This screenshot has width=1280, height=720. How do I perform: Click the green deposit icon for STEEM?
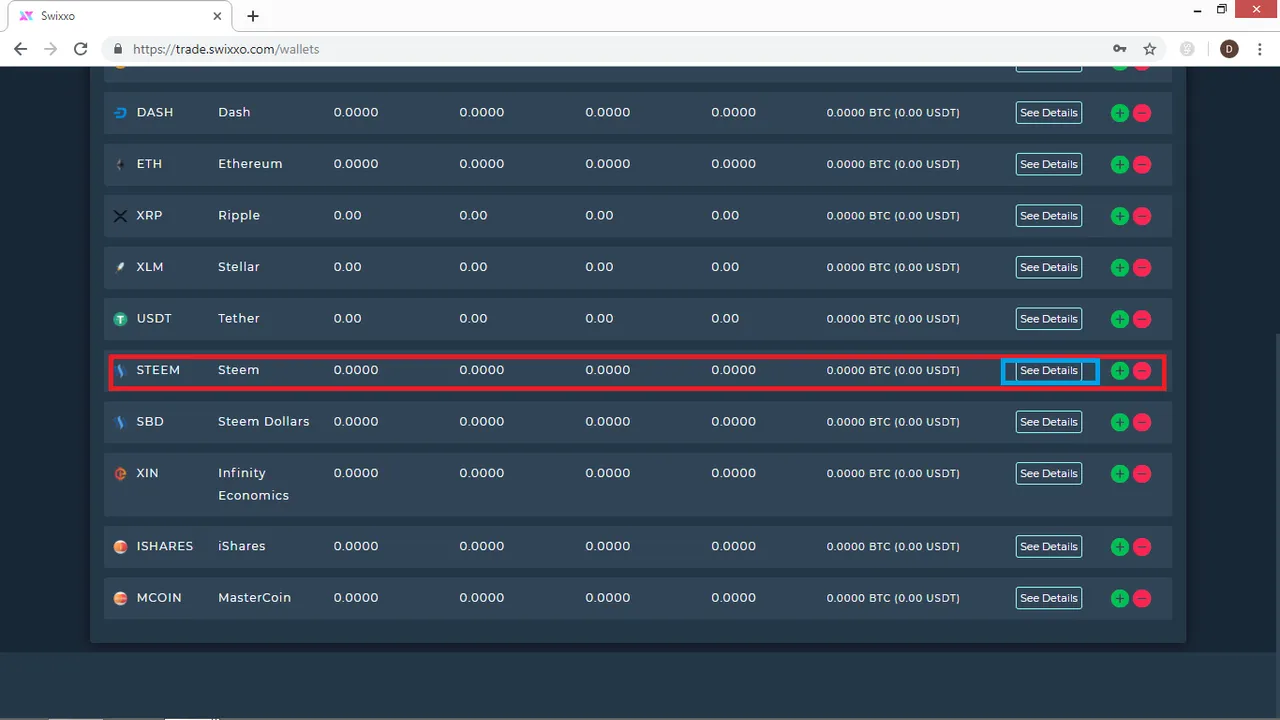[x=1120, y=370]
